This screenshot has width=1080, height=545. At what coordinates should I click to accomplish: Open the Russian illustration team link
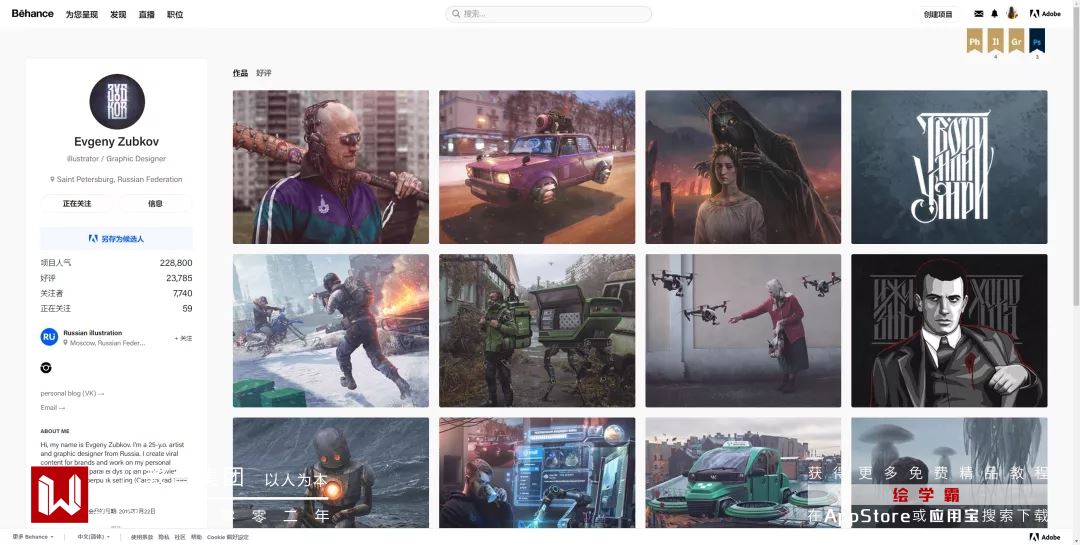92,333
